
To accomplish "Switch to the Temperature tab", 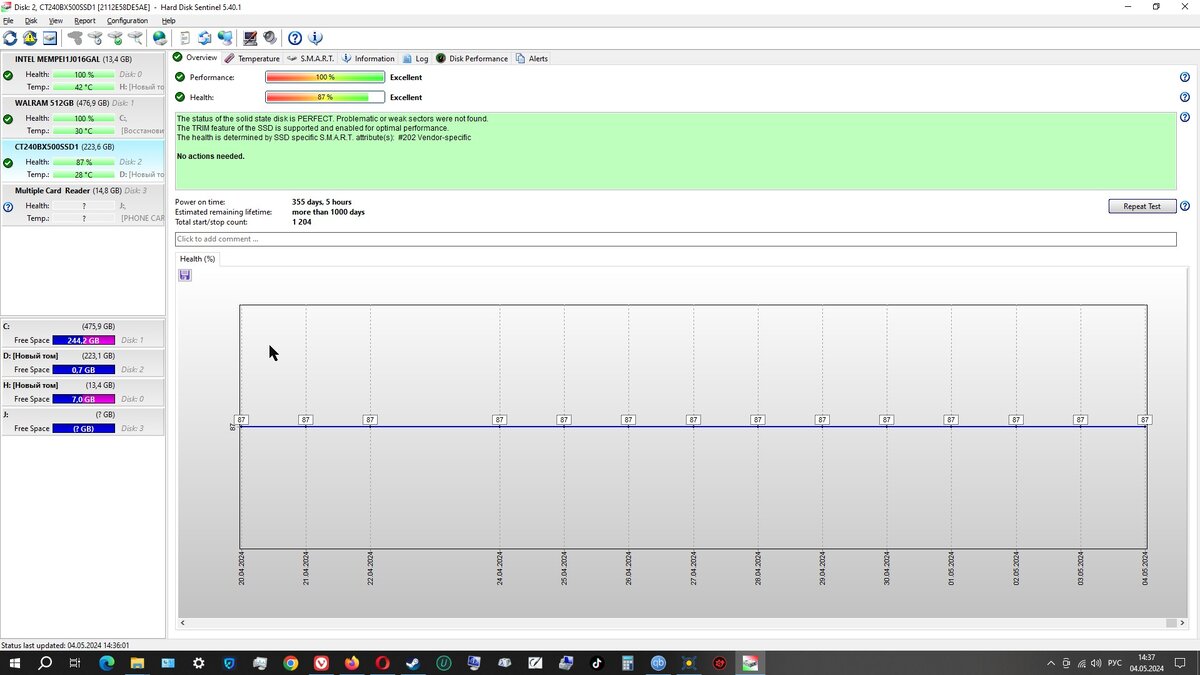I will (x=251, y=58).
